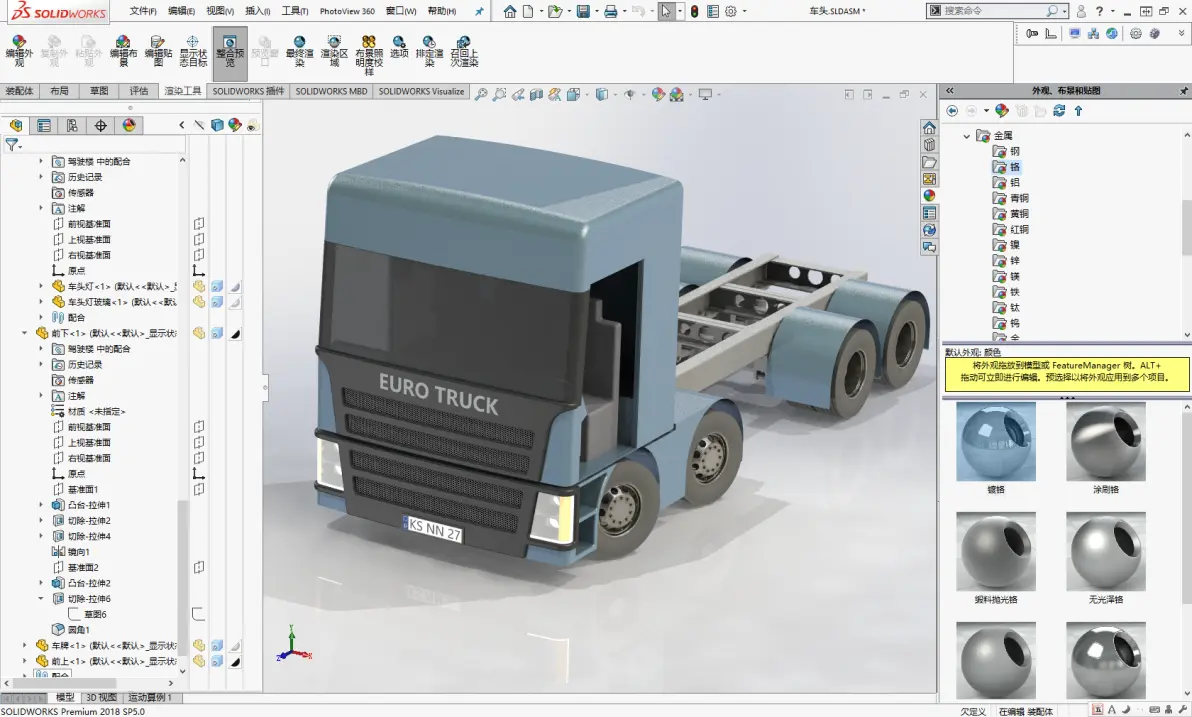The width and height of the screenshot is (1192, 717).
Task: Toggle visibility of 基准面2 in display pane
Action: tap(198, 567)
